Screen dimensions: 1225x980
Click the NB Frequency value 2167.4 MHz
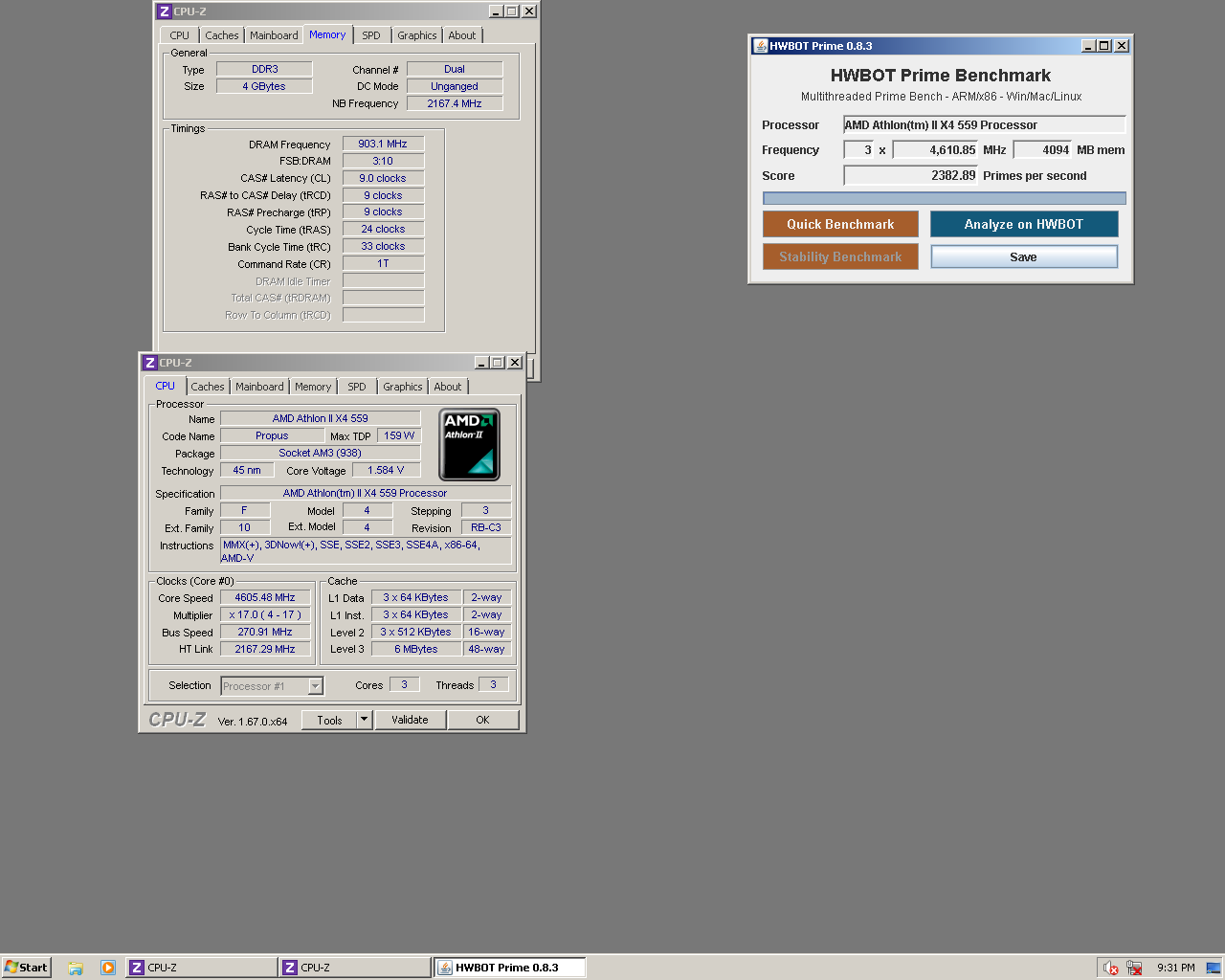point(455,103)
